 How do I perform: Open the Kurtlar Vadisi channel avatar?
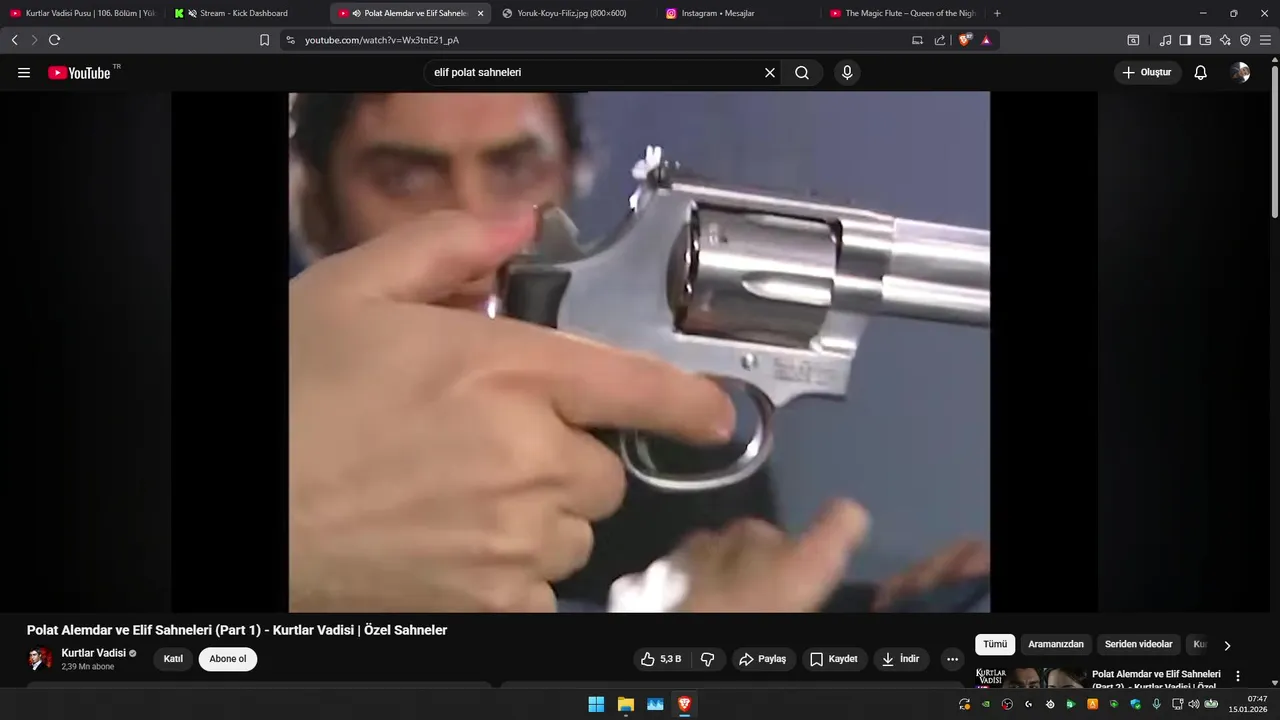click(40, 659)
